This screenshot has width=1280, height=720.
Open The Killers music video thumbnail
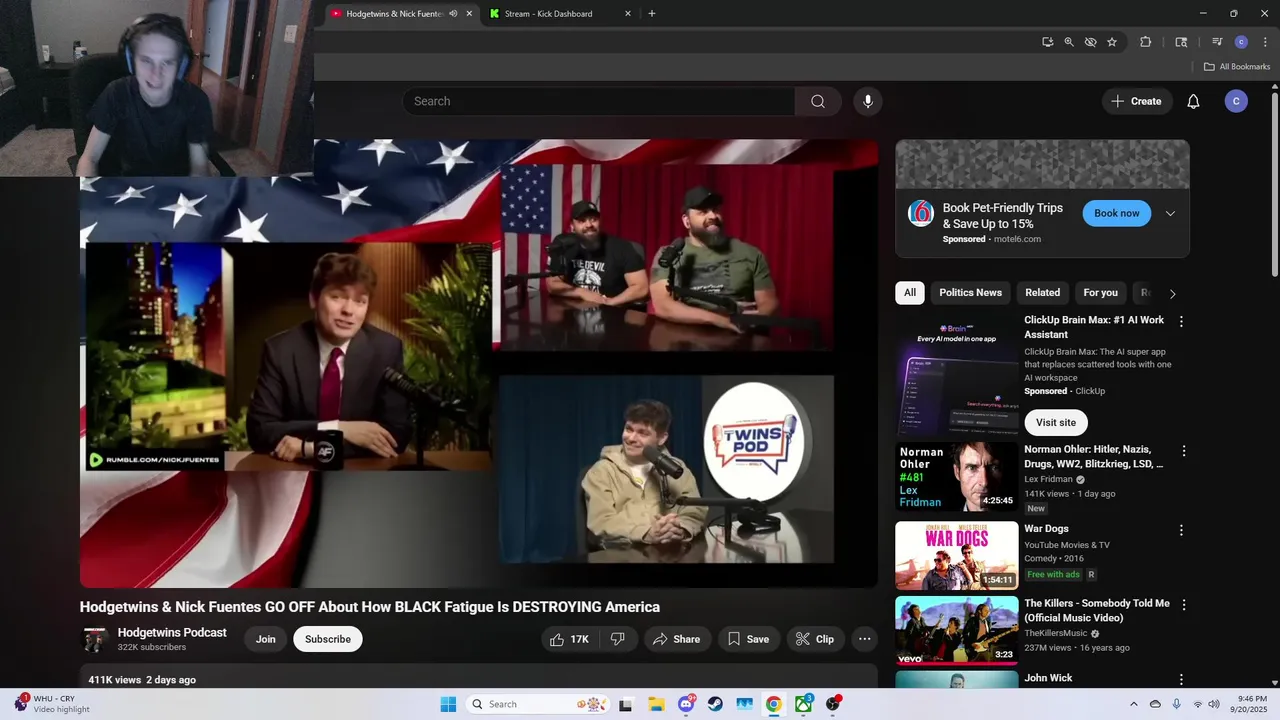click(x=957, y=630)
